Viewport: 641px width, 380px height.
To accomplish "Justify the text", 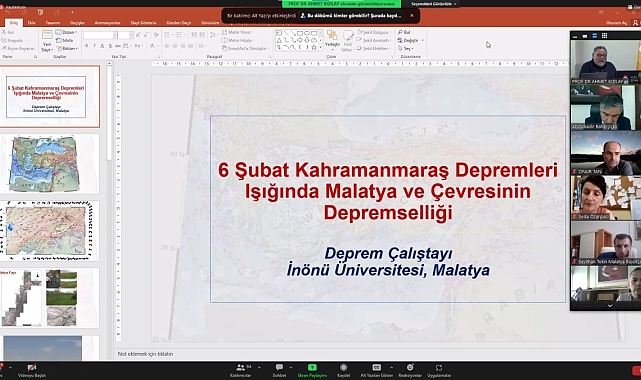I will click(x=191, y=46).
